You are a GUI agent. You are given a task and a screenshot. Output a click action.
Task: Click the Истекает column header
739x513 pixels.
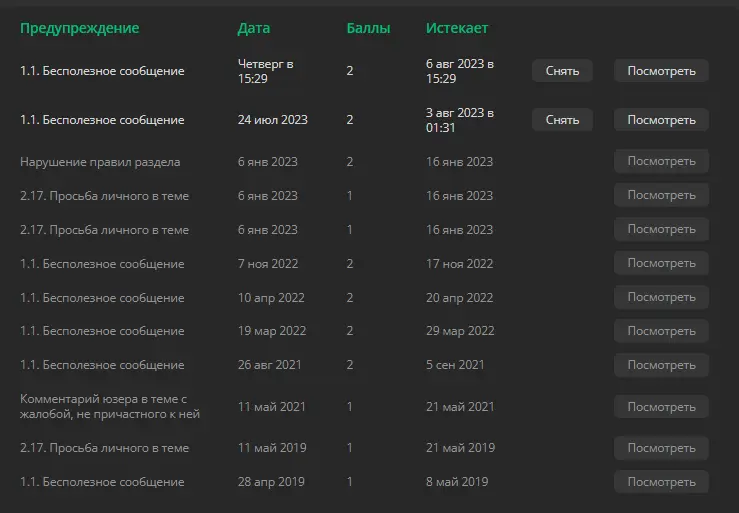(457, 28)
